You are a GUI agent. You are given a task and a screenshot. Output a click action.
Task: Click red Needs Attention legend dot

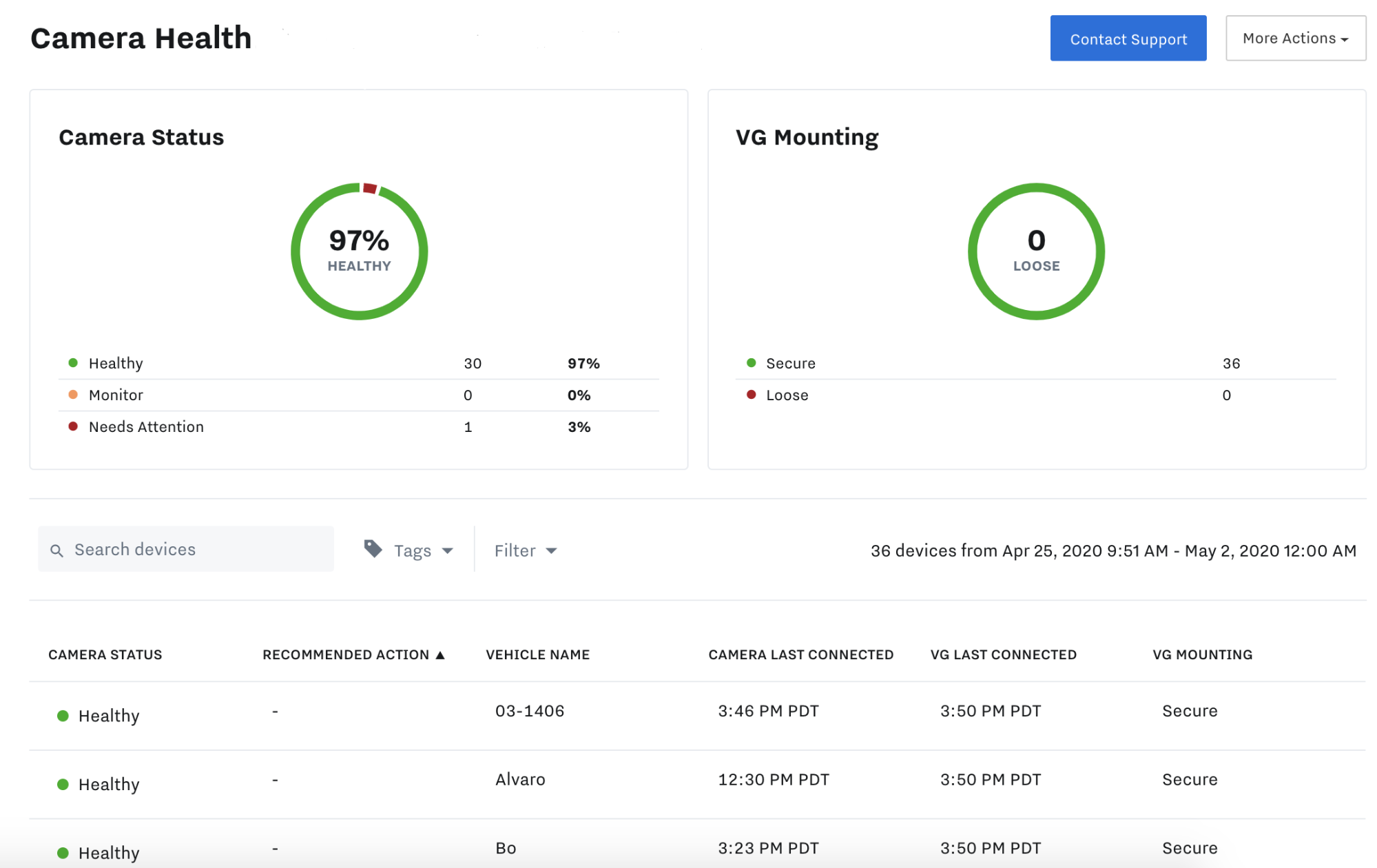73,426
